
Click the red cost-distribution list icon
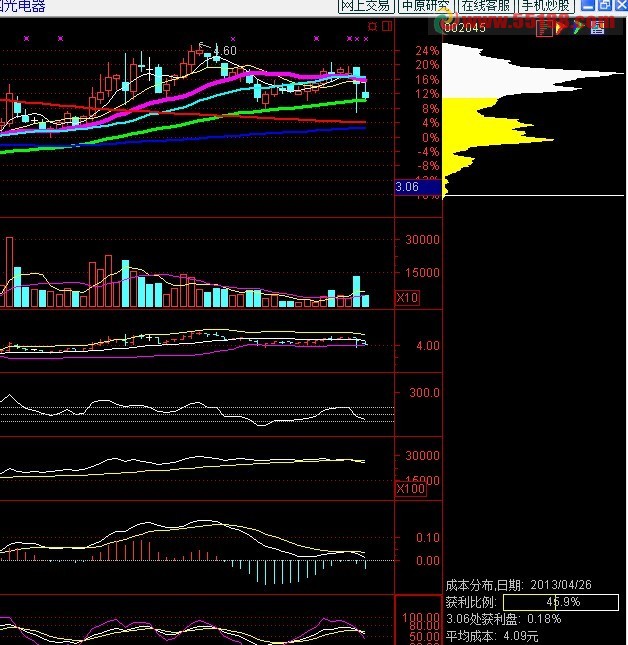544,29
